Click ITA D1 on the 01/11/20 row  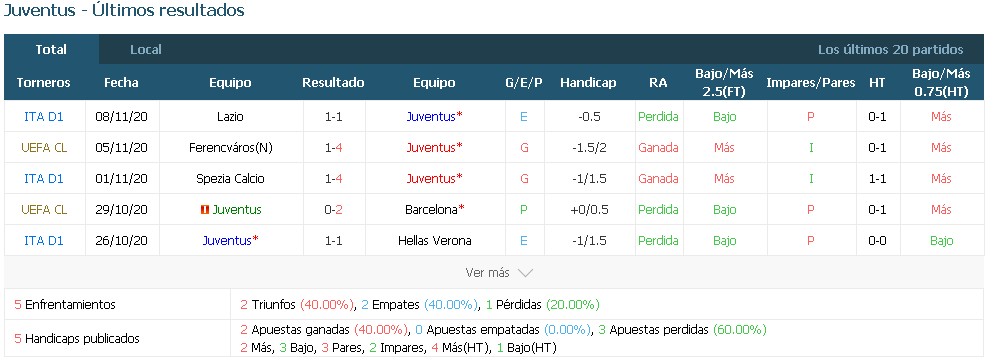click(44, 179)
